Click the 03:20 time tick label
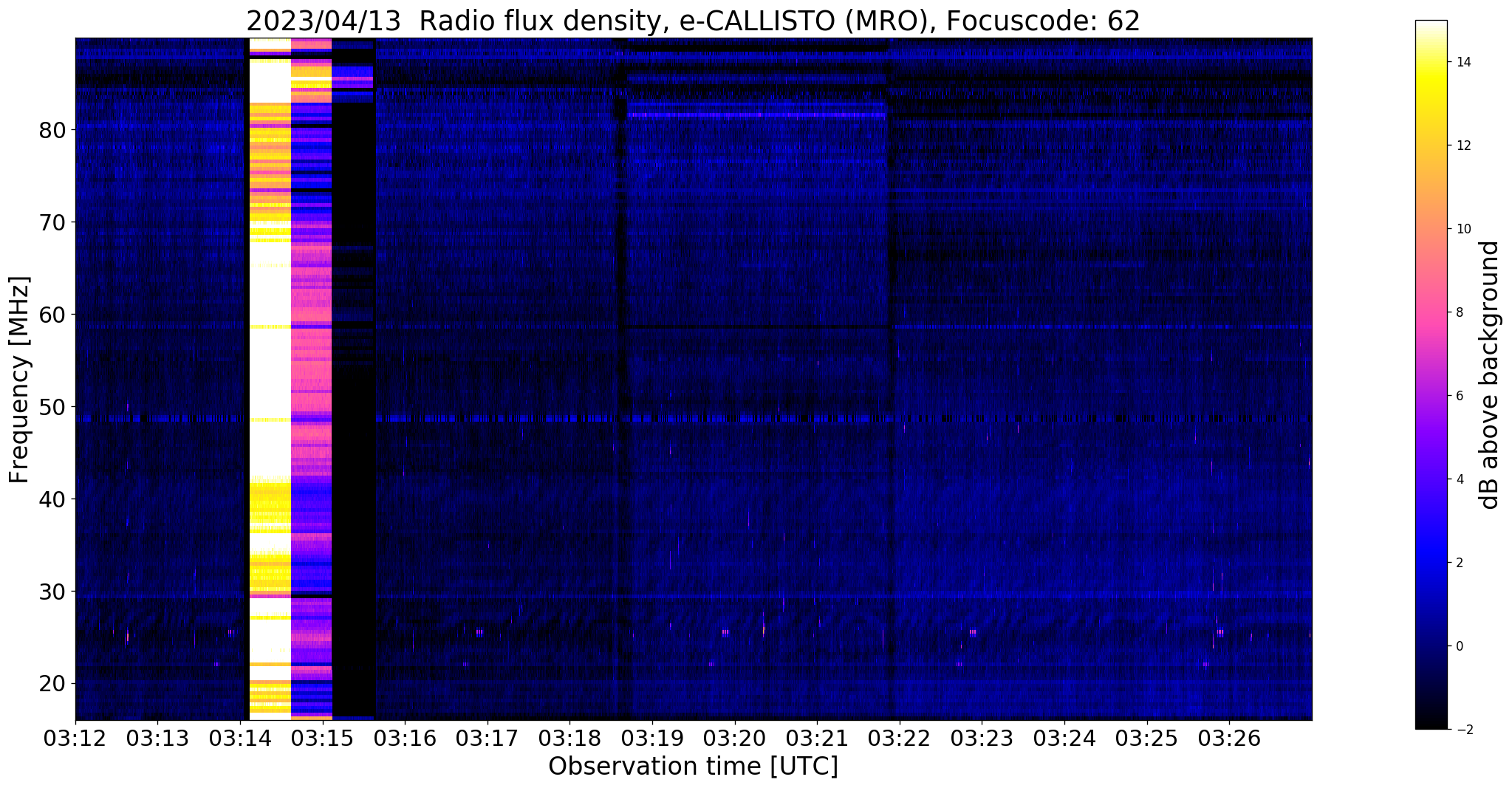The width and height of the screenshot is (1512, 788). click(x=735, y=739)
